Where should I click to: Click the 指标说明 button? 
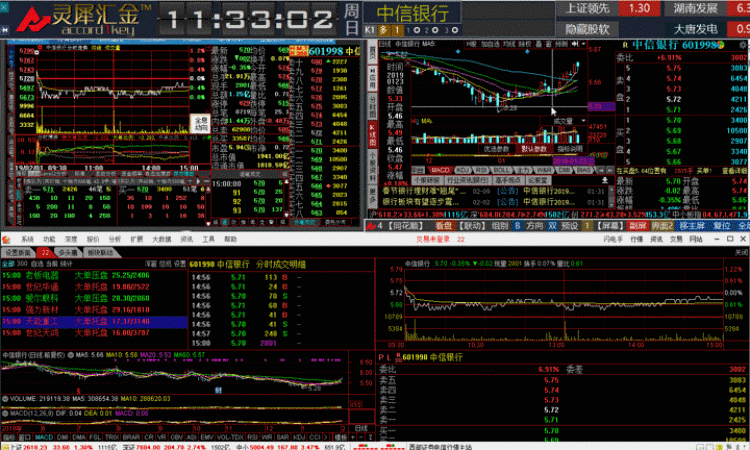click(570, 149)
